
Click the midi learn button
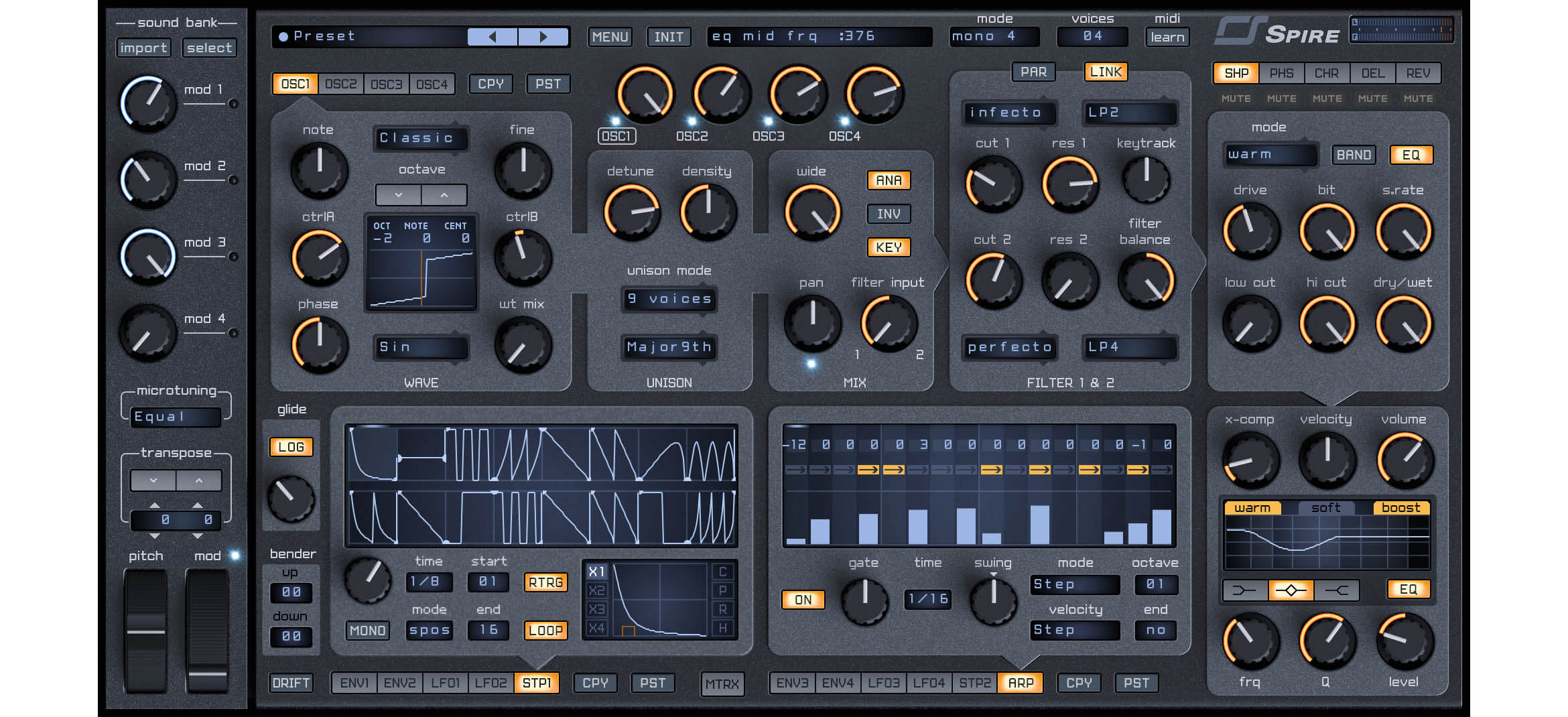pyautogui.click(x=1167, y=37)
